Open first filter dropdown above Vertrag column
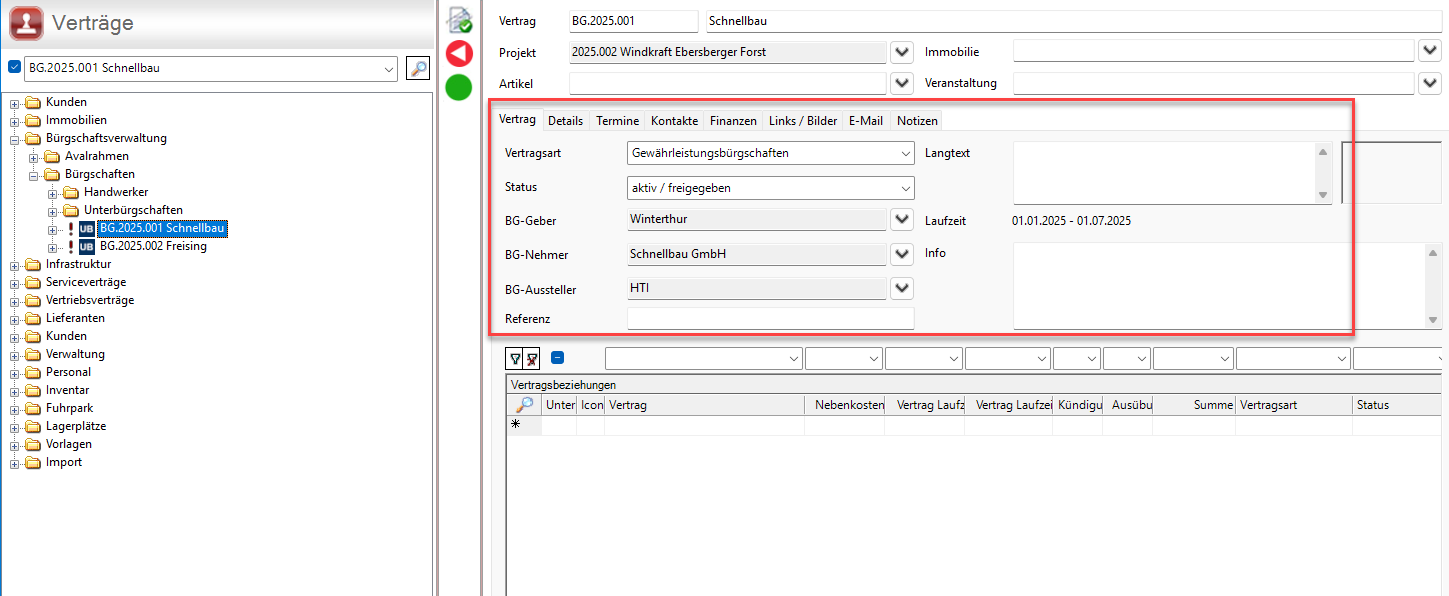1449x596 pixels. coord(794,358)
